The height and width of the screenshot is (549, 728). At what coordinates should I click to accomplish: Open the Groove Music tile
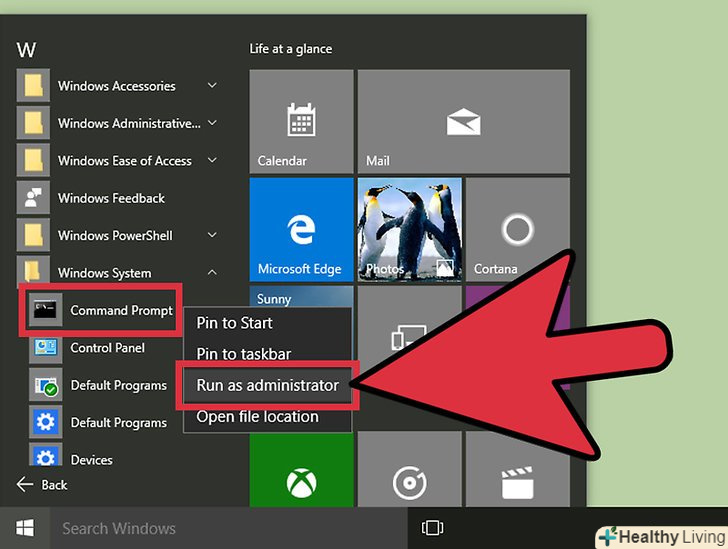click(x=410, y=469)
